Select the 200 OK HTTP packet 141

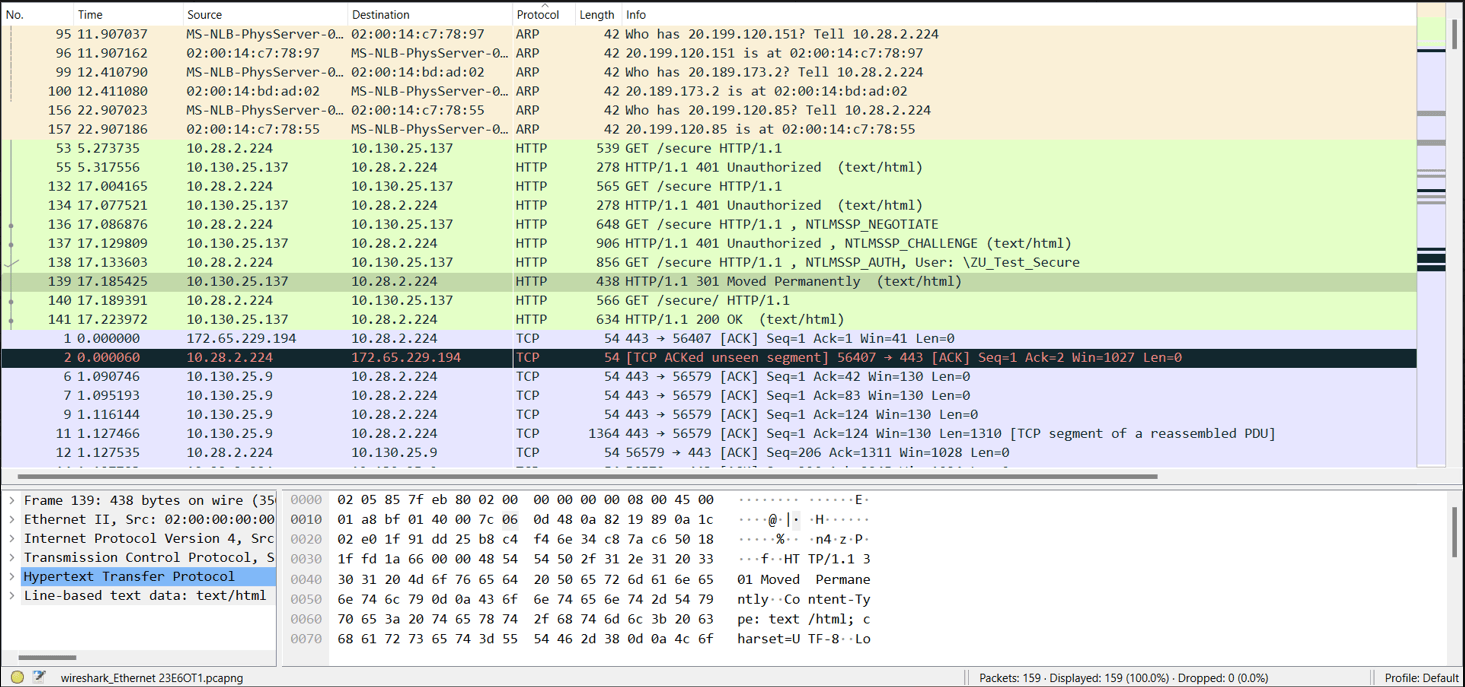point(700,319)
